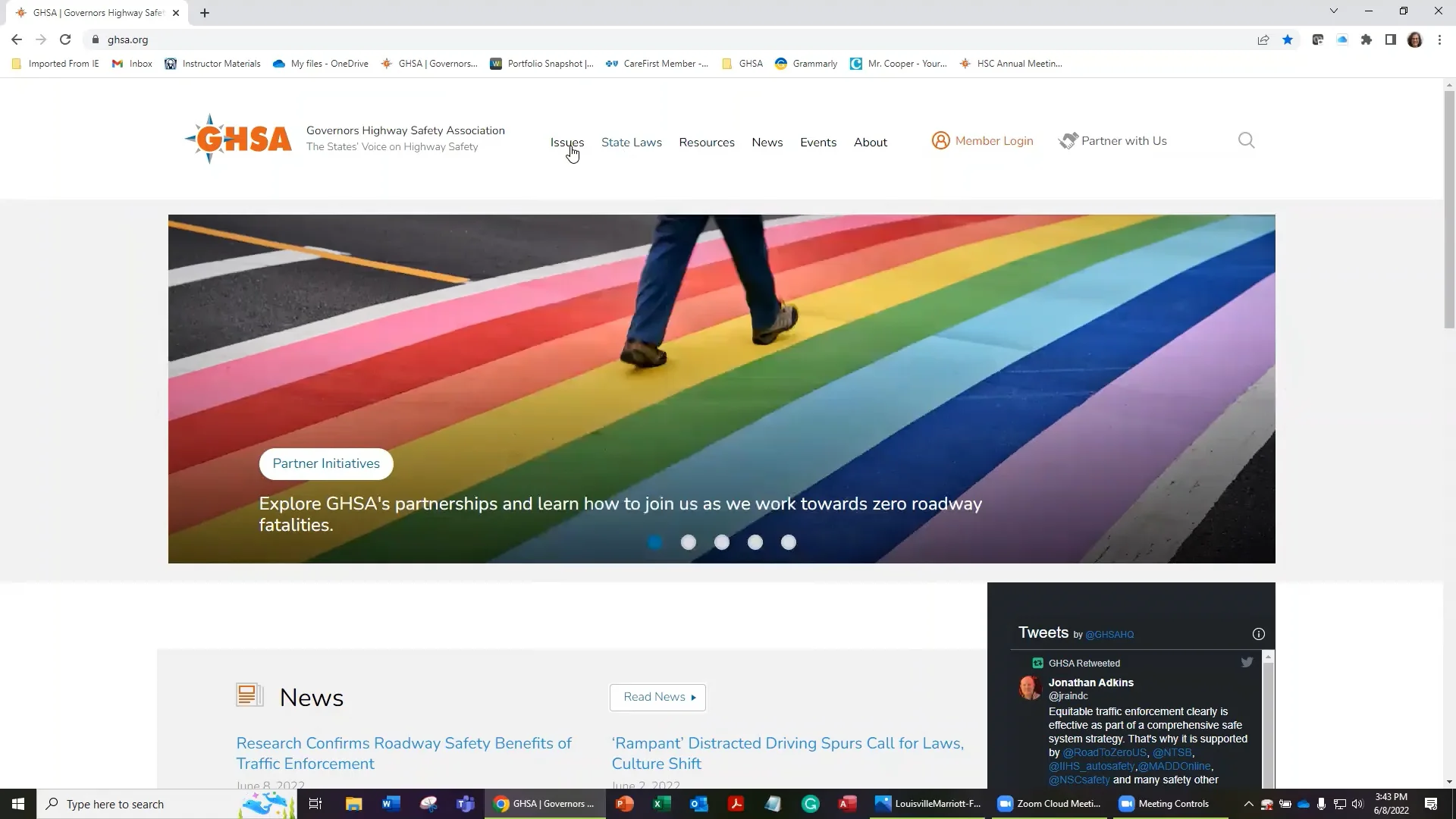Viewport: 1456px width, 819px height.
Task: Click the GHSA logo
Action: click(239, 139)
